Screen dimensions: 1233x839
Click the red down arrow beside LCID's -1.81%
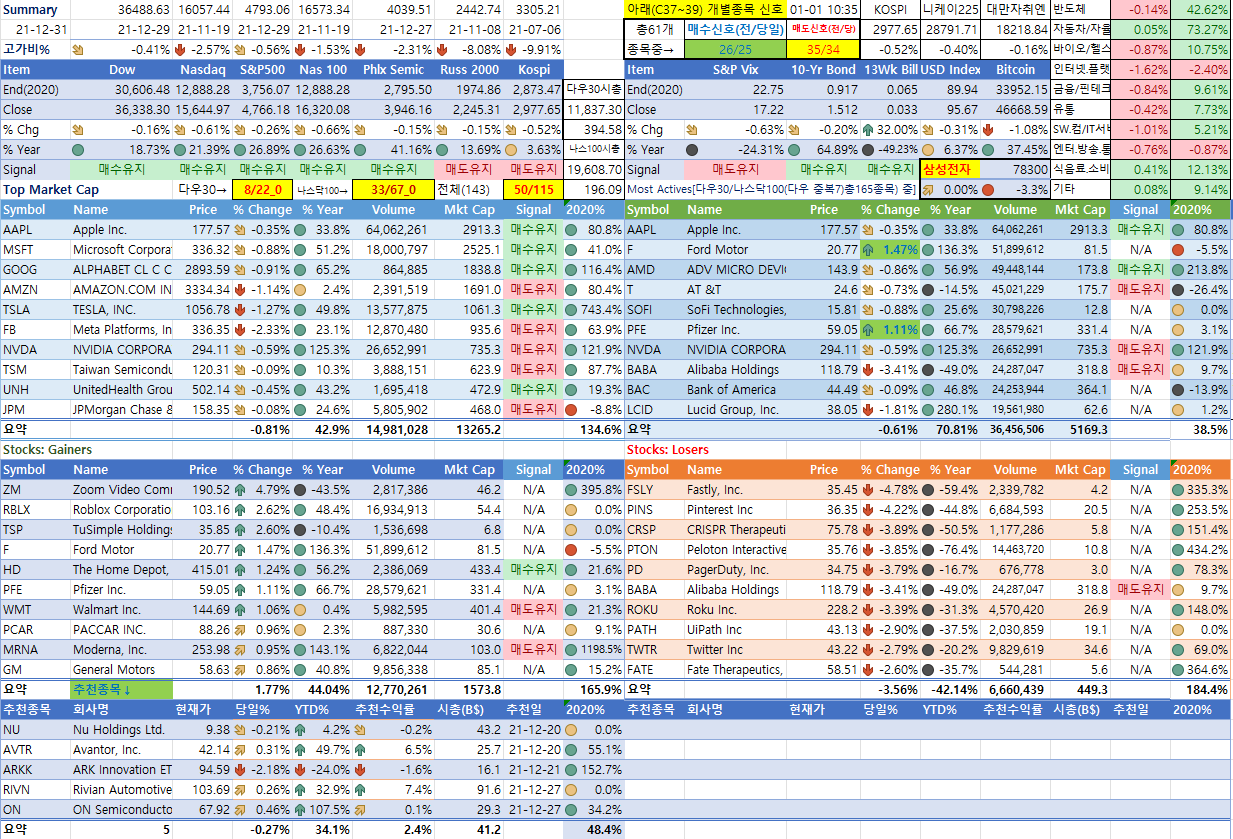tap(866, 409)
